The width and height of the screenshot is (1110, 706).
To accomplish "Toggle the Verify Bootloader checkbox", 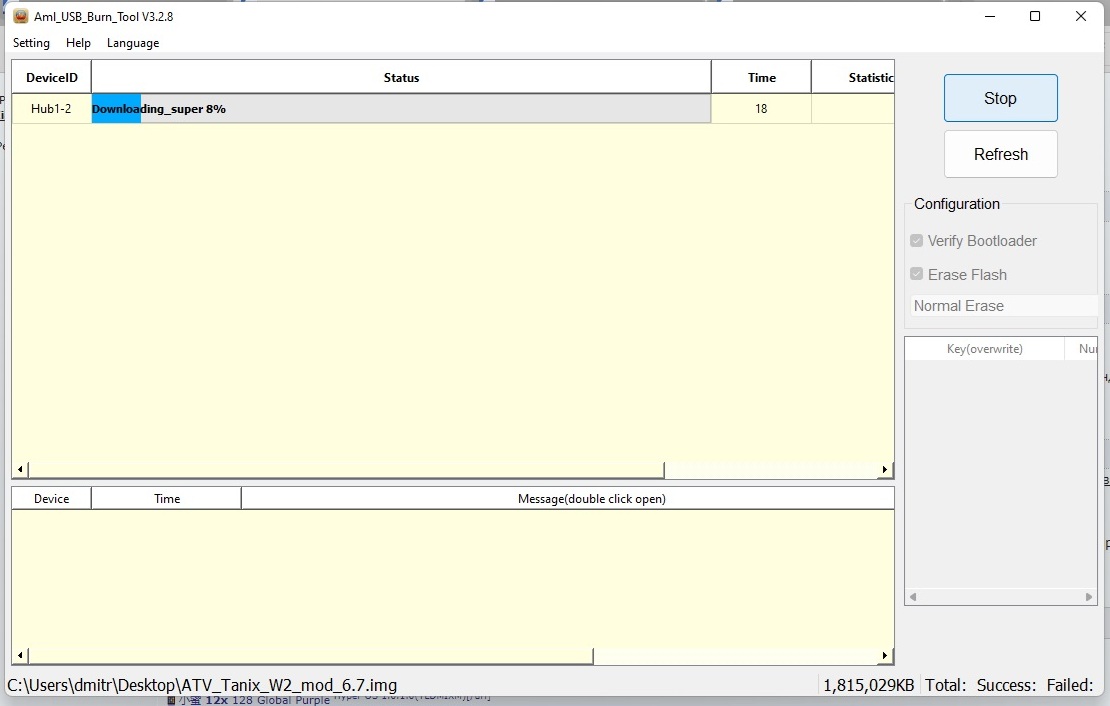I will click(x=916, y=241).
